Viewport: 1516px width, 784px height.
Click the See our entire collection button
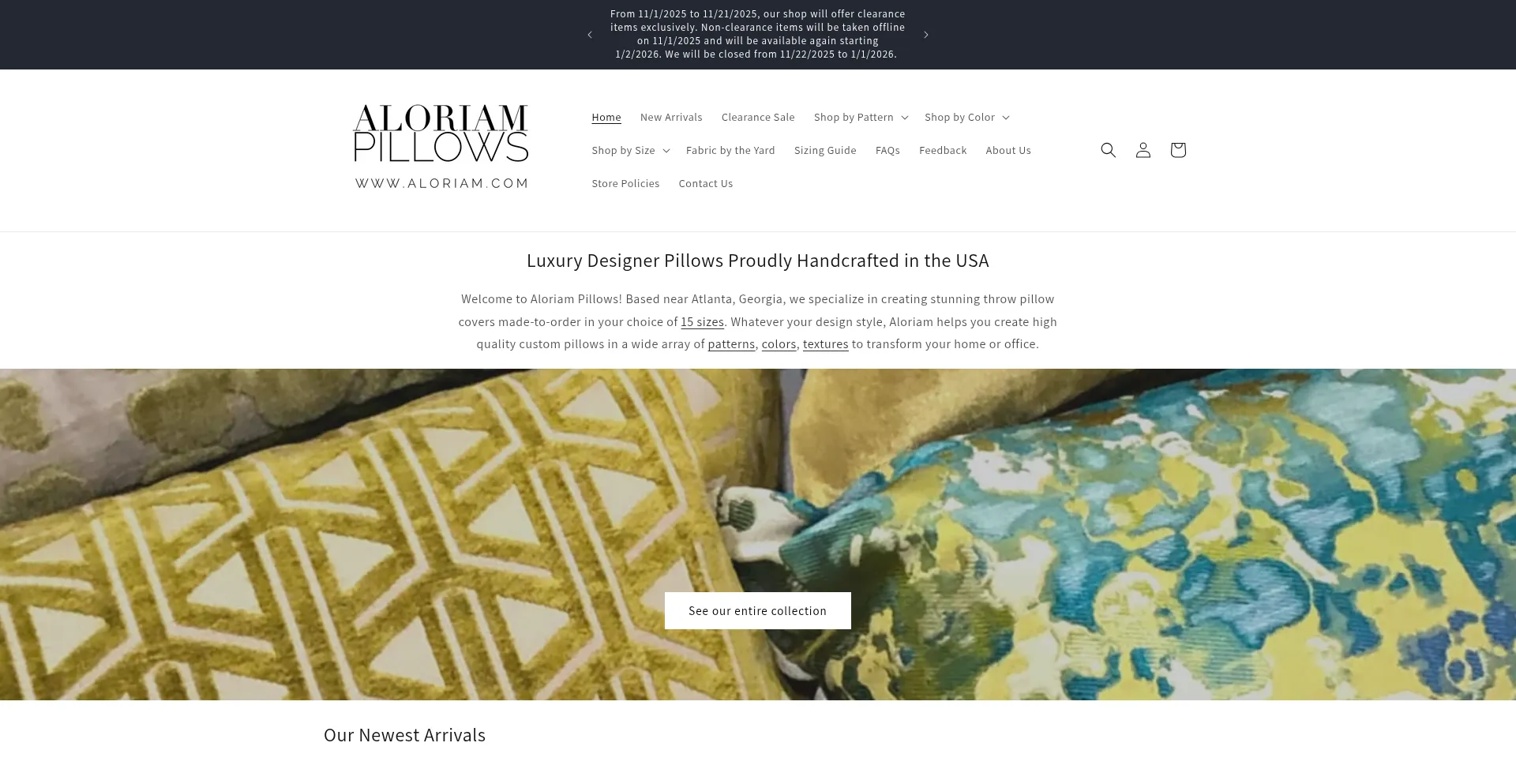(x=758, y=610)
